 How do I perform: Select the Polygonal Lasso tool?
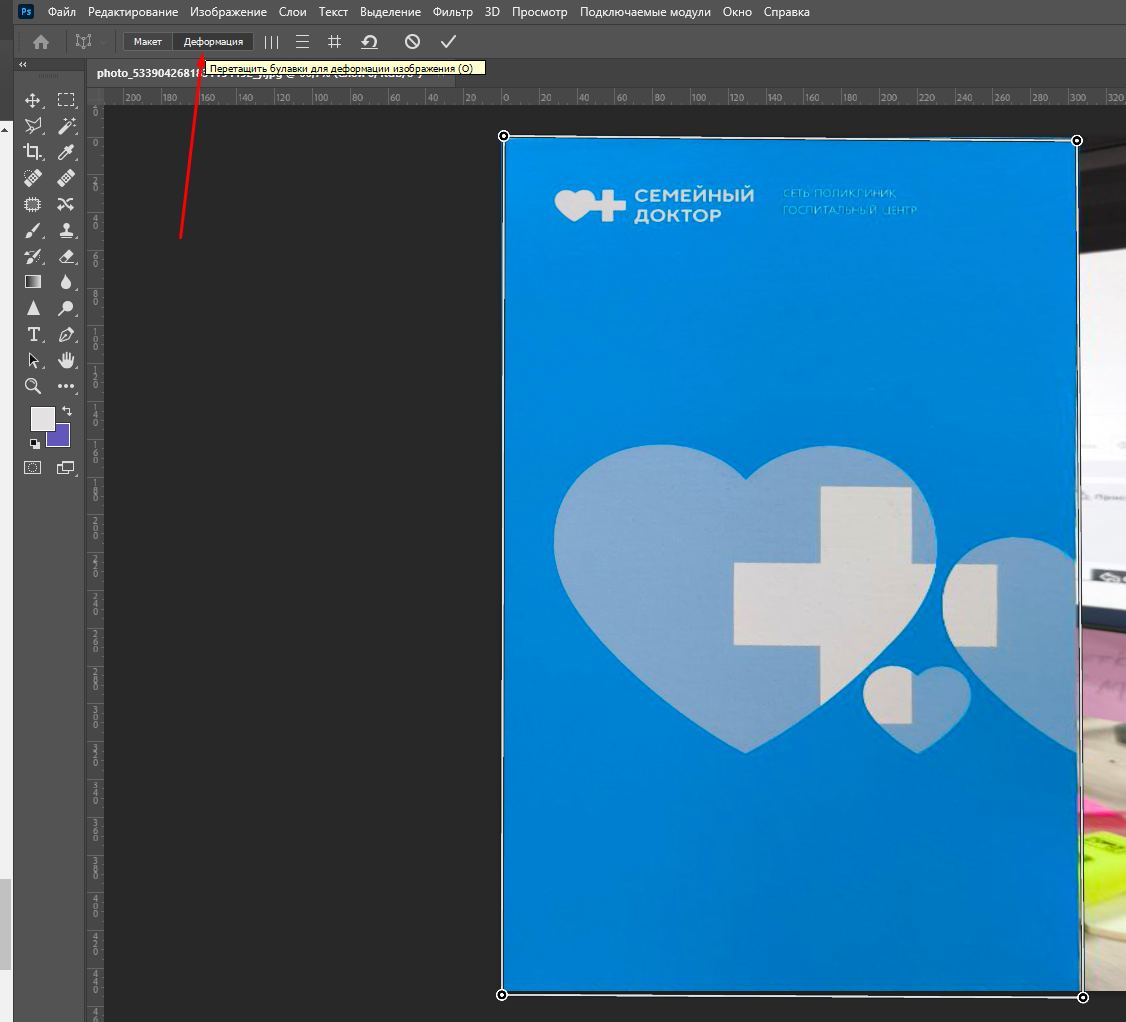pos(32,126)
